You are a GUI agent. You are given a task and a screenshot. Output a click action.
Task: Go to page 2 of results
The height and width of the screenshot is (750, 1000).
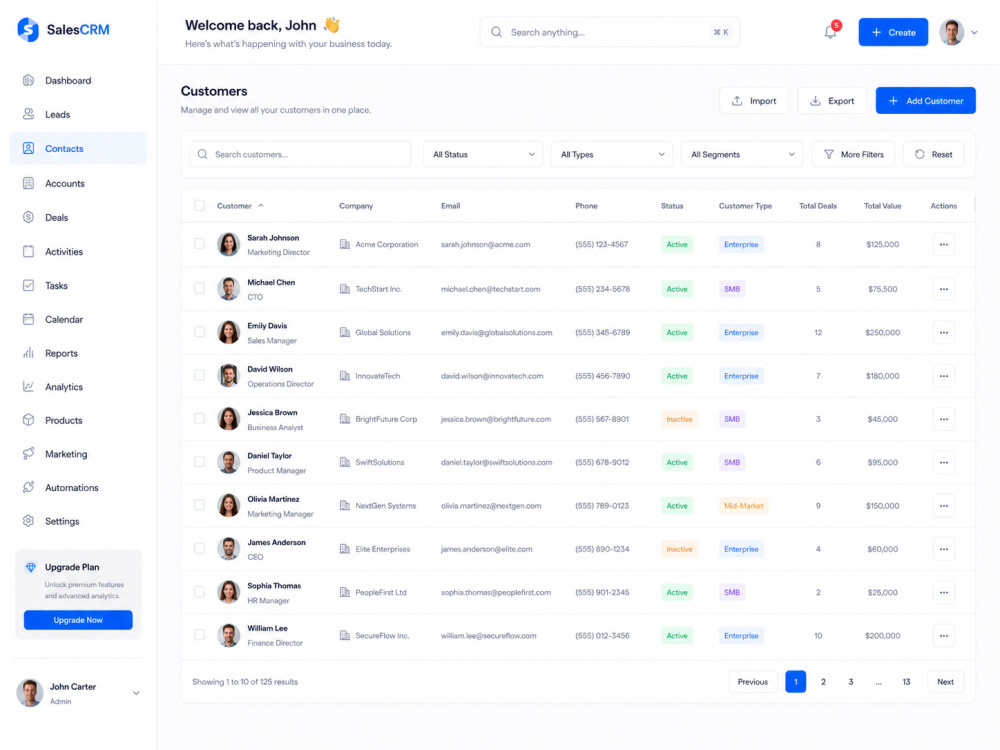pyautogui.click(x=823, y=682)
